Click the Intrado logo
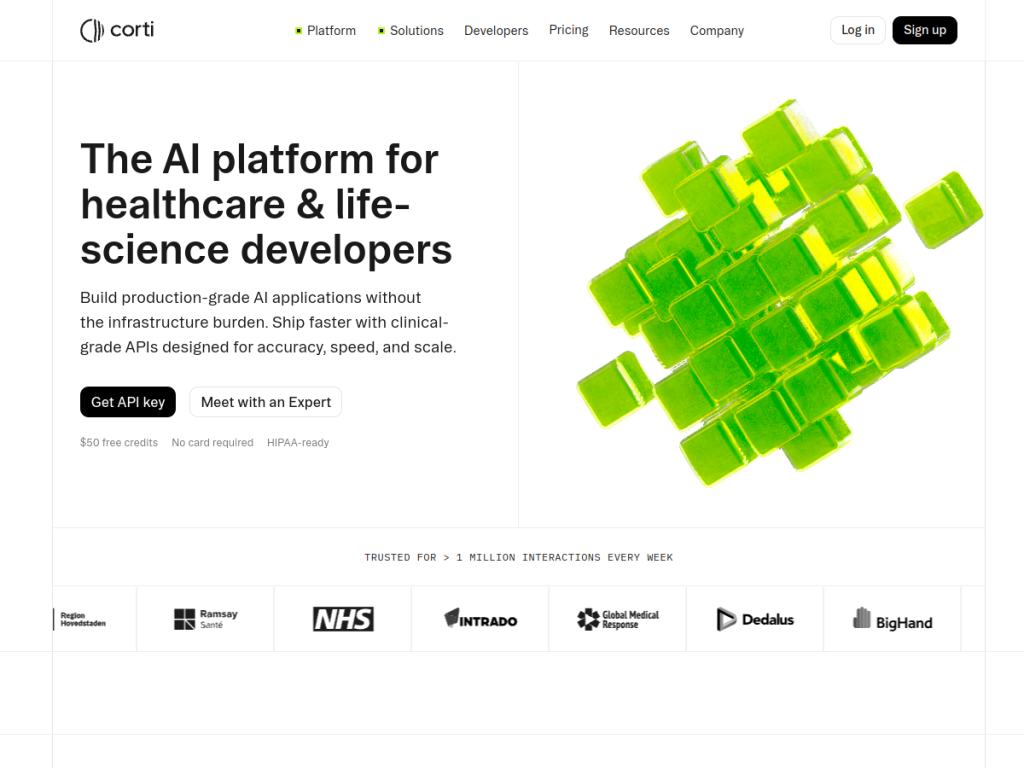The height and width of the screenshot is (768, 1024). tap(481, 619)
